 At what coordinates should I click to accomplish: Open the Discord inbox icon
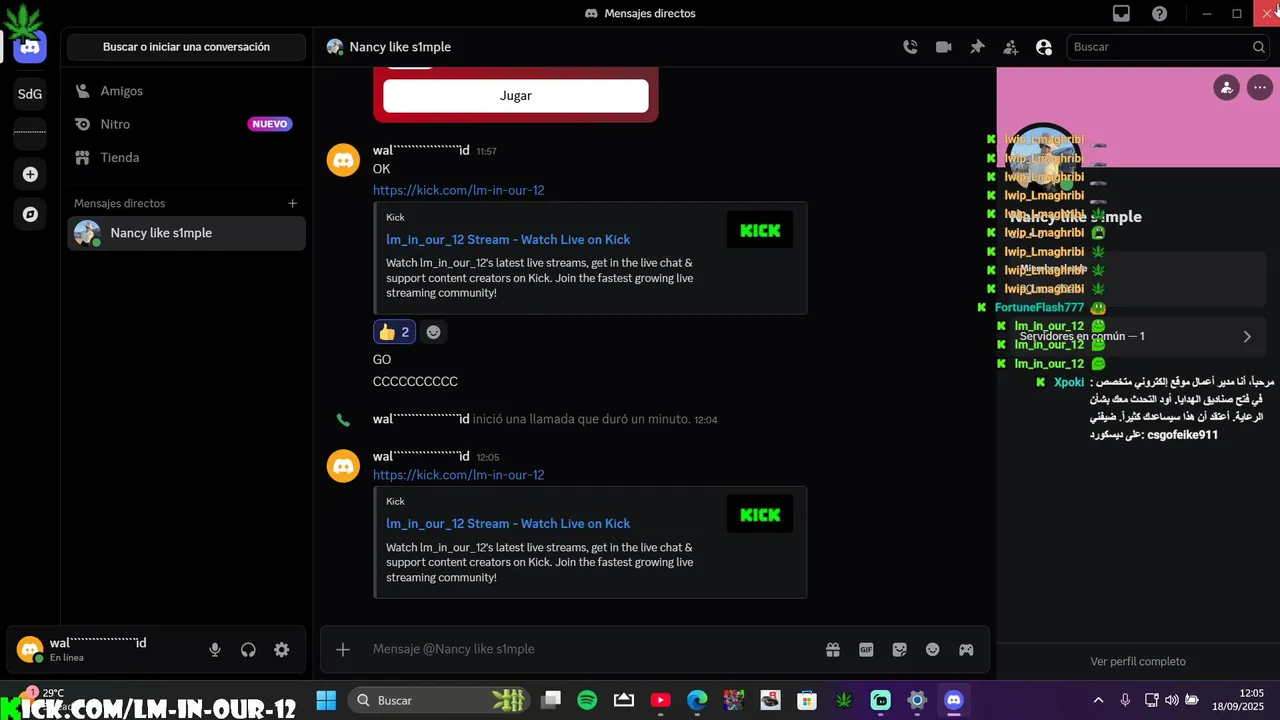click(1121, 13)
